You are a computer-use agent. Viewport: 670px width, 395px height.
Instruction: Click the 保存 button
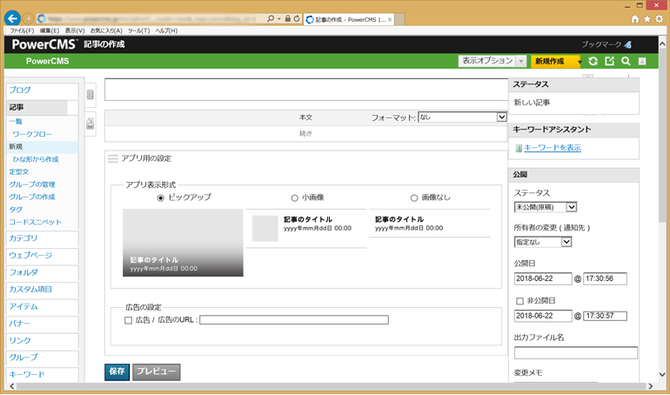pyautogui.click(x=117, y=372)
